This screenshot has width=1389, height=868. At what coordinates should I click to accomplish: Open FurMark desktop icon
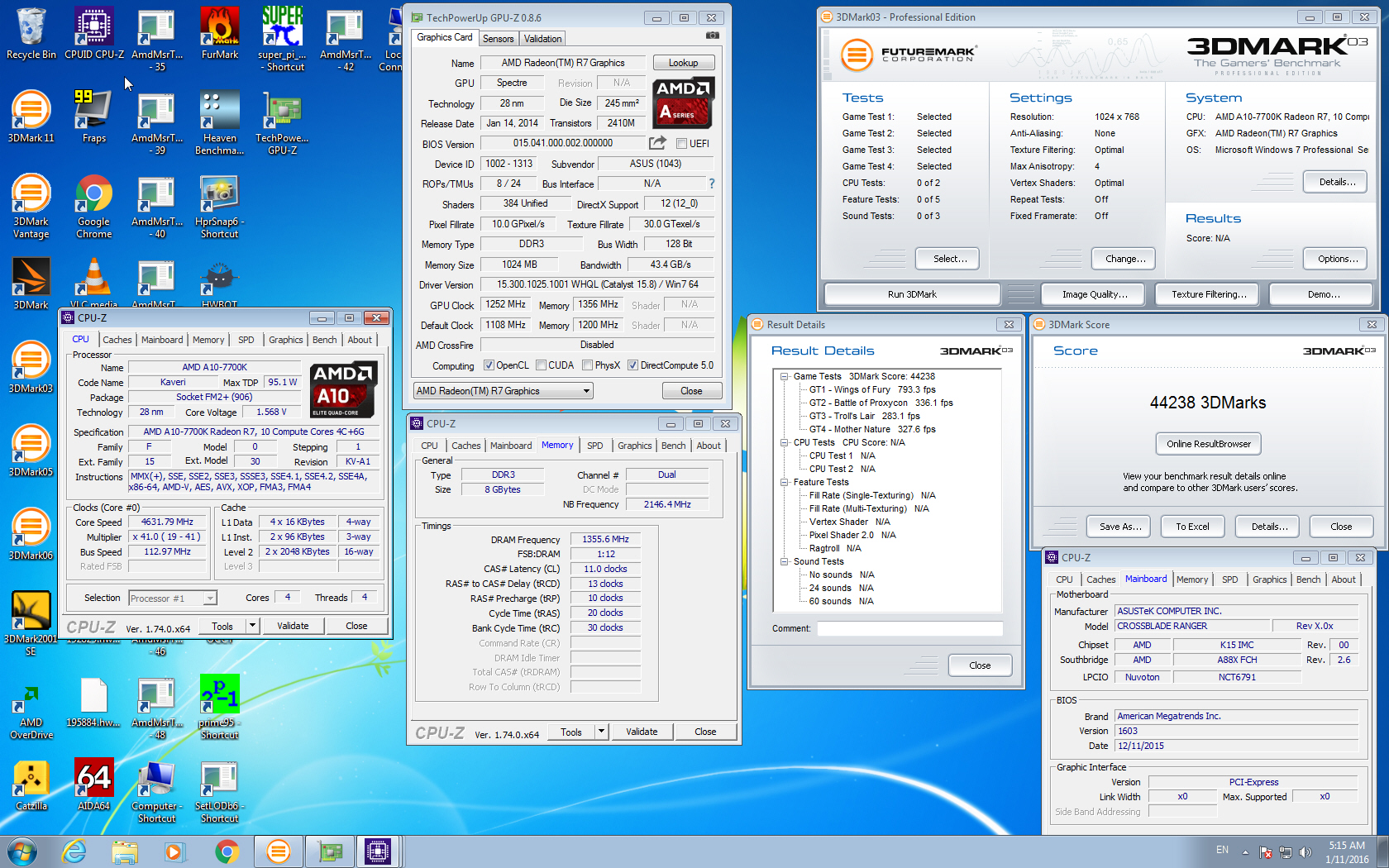tap(219, 35)
